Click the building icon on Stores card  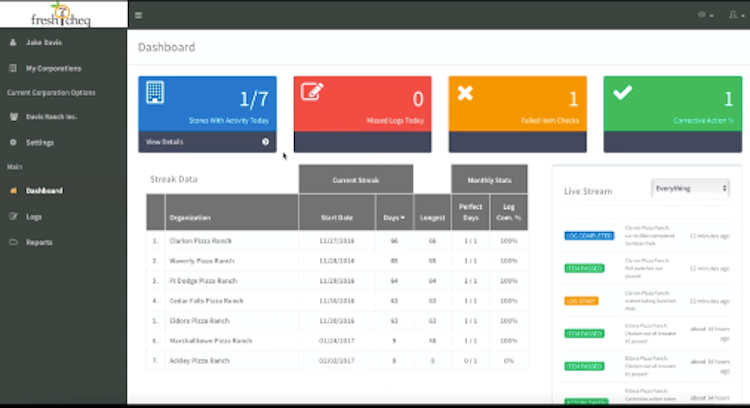coord(155,92)
